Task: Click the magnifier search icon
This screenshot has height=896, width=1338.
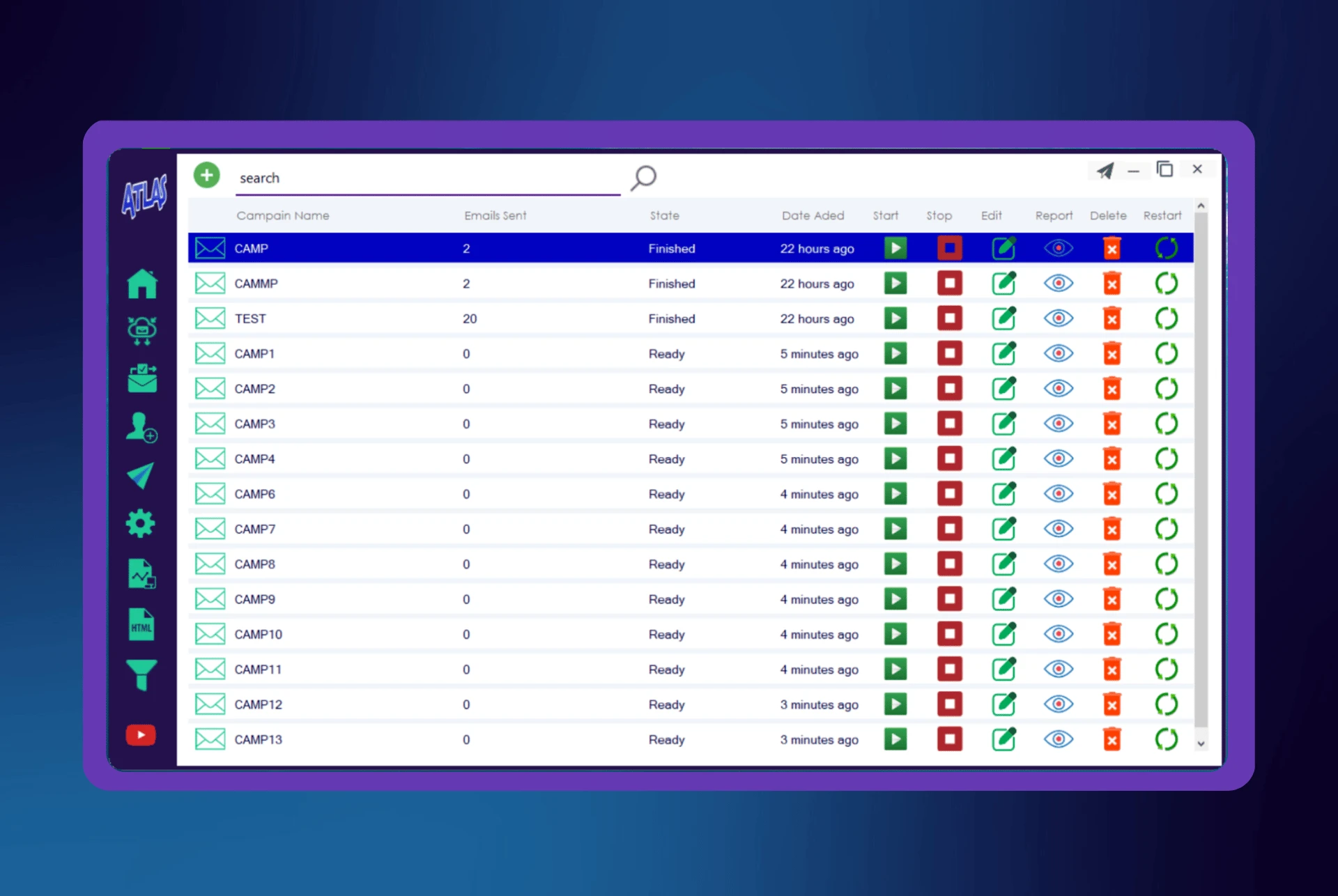Action: click(x=643, y=178)
